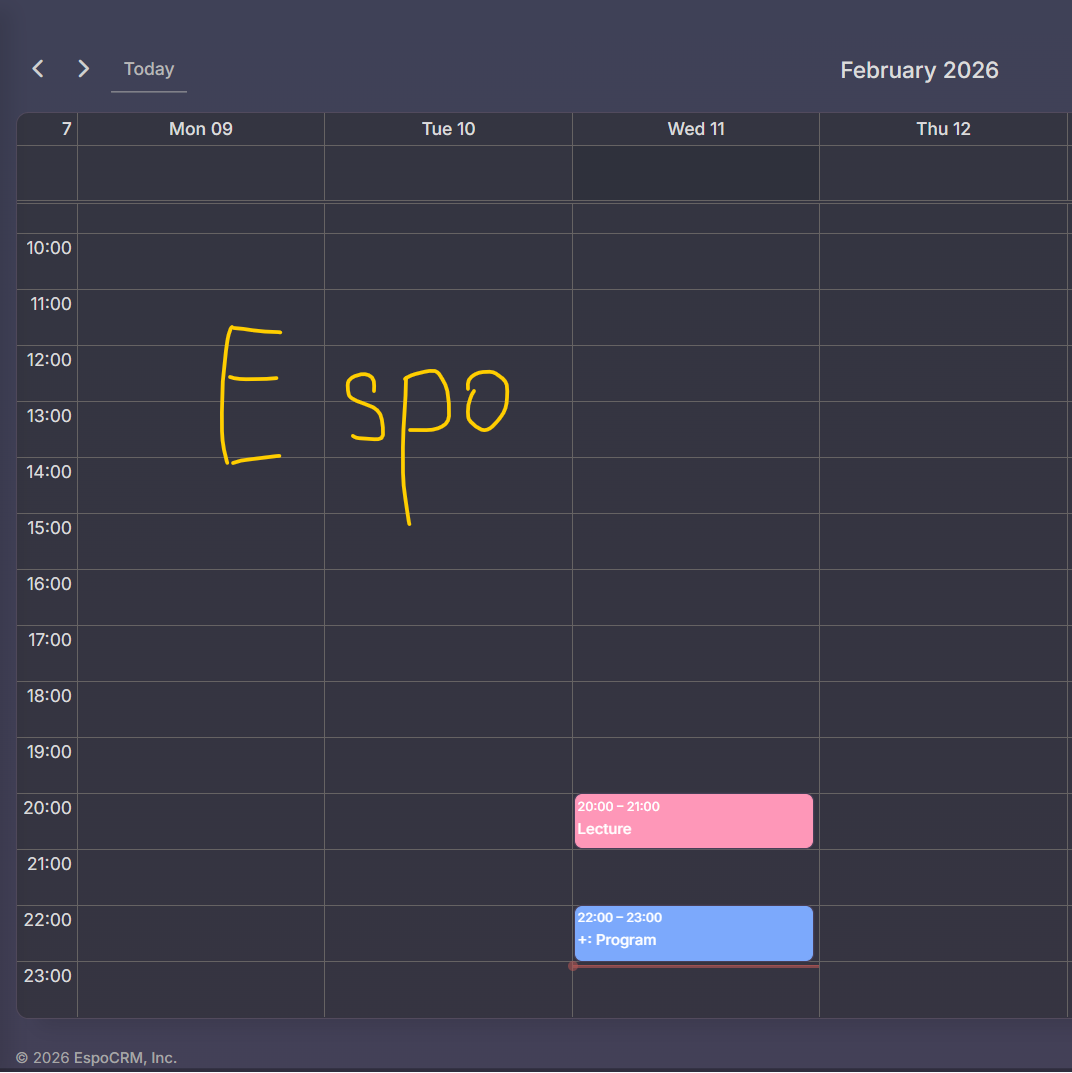Open the Program event at 22:00
This screenshot has width=1072, height=1073.
pos(694,933)
